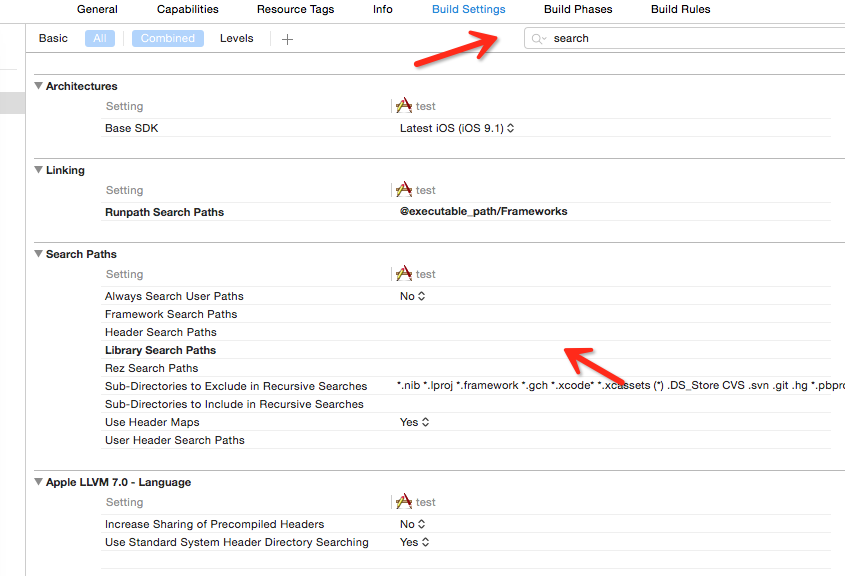
Task: Open the Use Header Maps Yes popup
Action: pyautogui.click(x=414, y=422)
